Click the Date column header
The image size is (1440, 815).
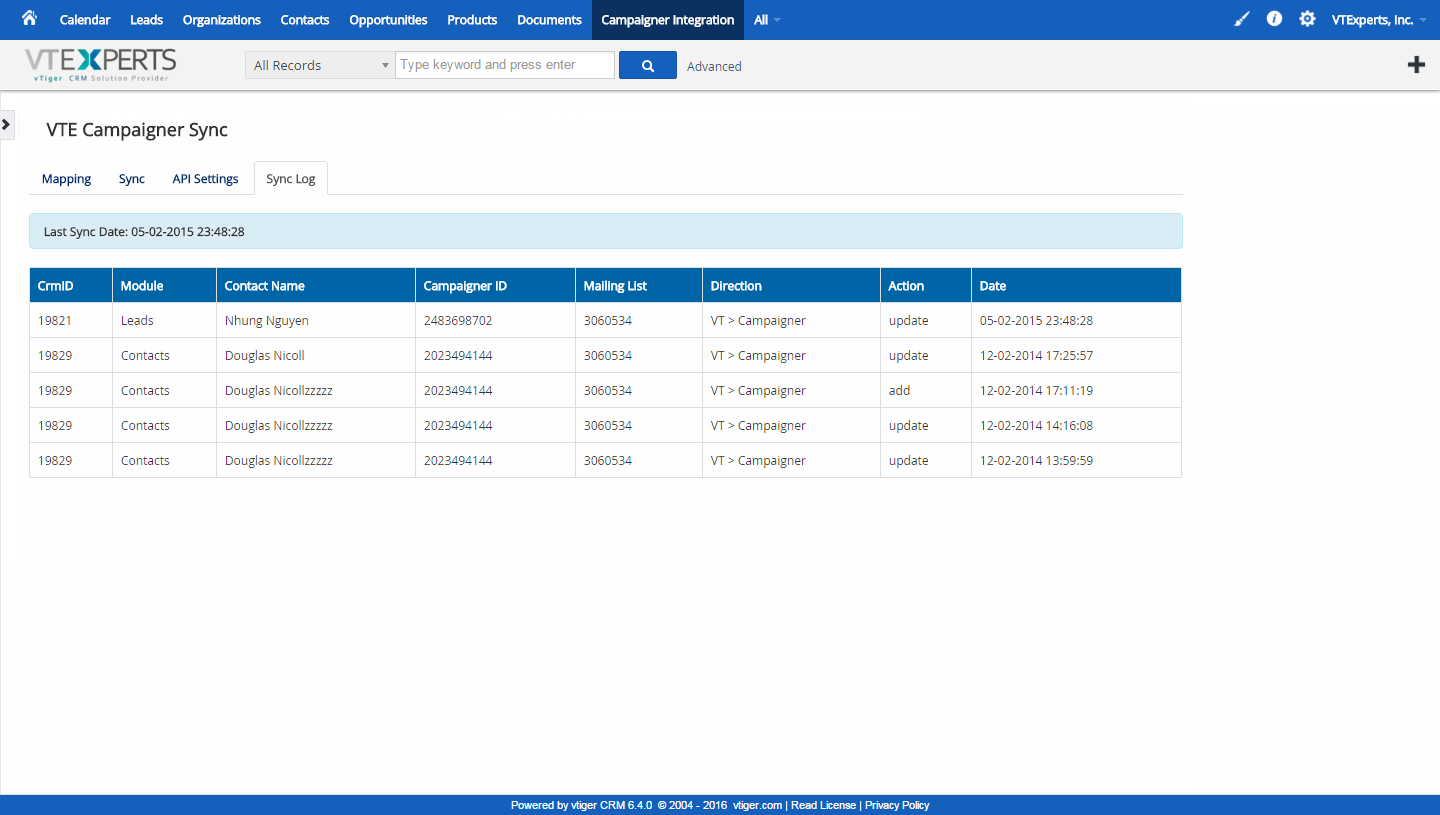pyautogui.click(x=1076, y=285)
